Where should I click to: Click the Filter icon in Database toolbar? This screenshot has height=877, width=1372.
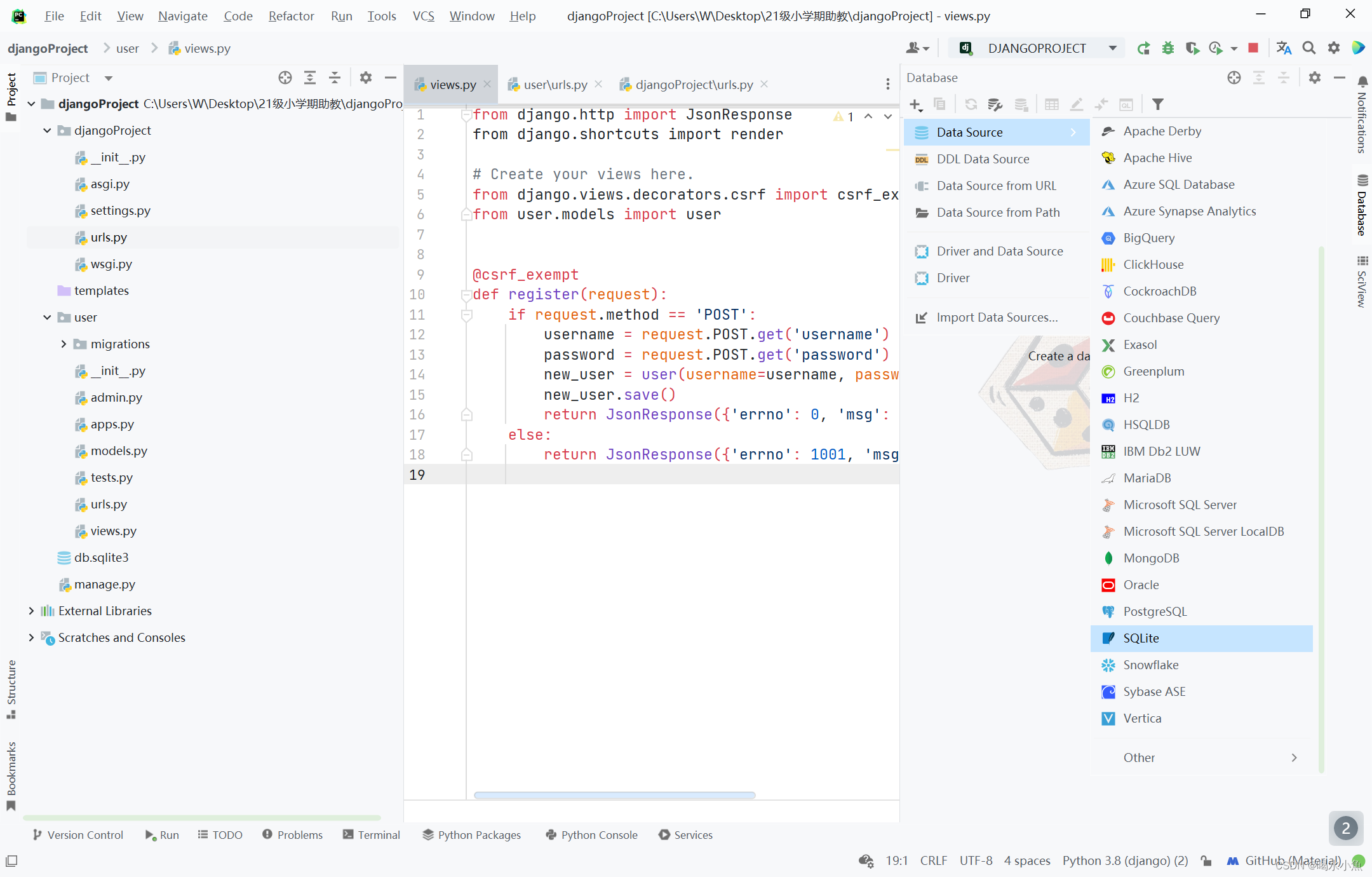[1158, 104]
